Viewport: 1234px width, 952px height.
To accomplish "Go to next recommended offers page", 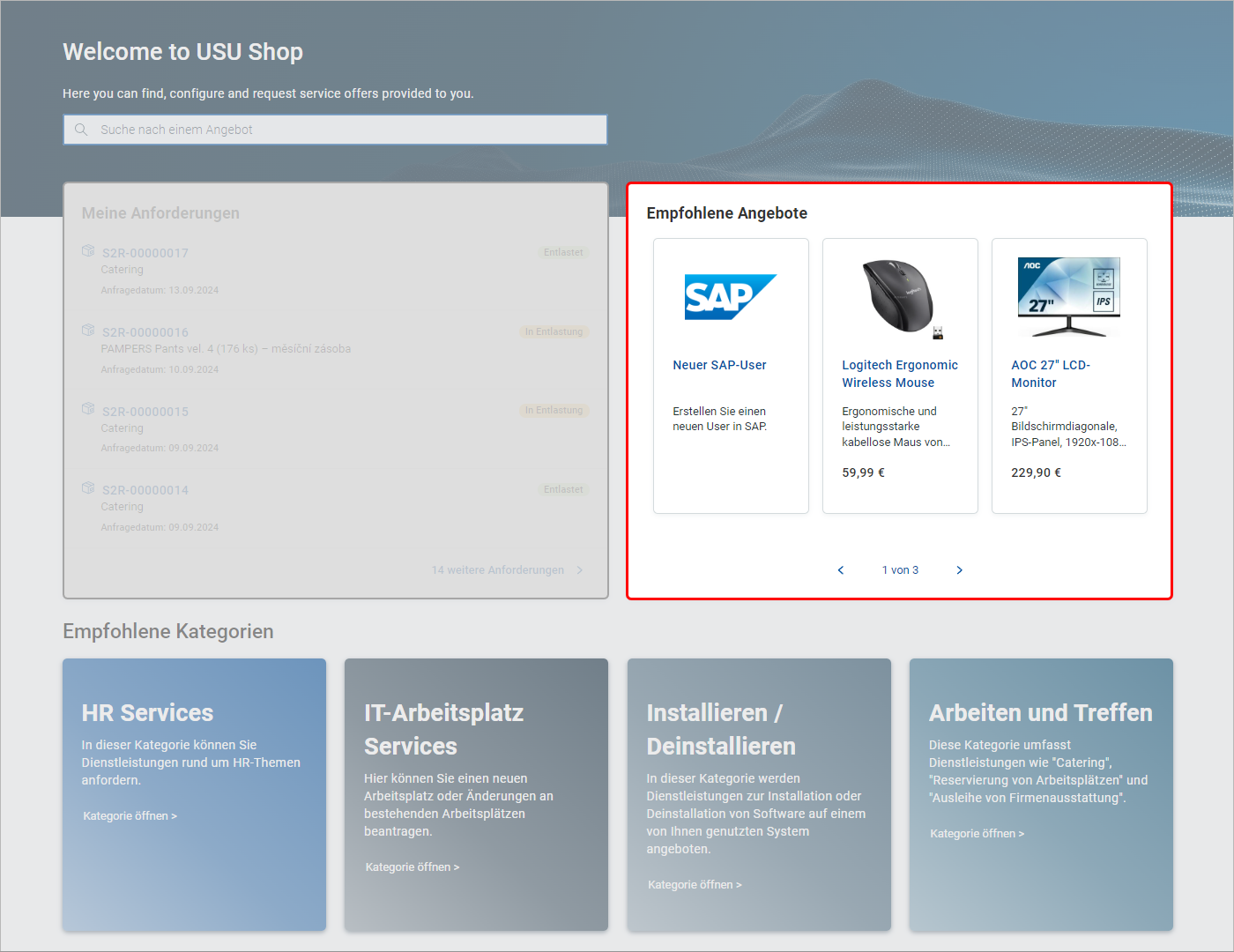I will tap(959, 570).
